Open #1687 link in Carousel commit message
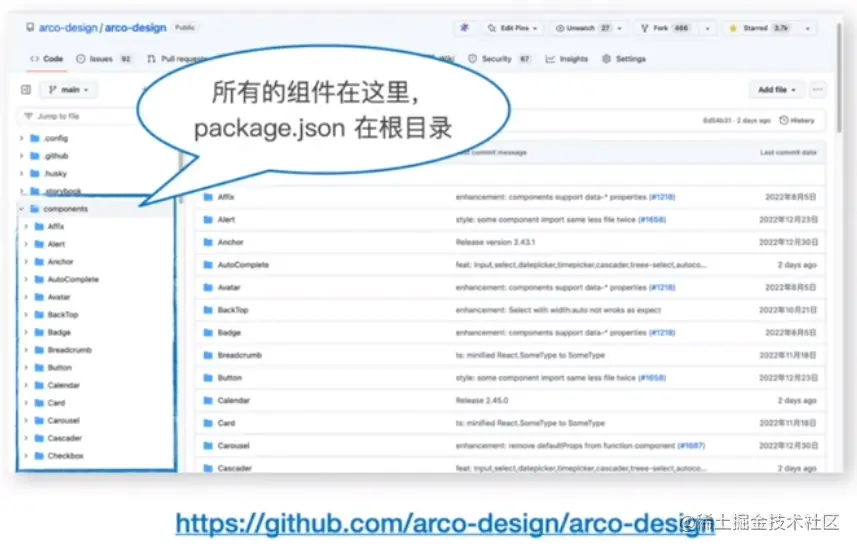The width and height of the screenshot is (857, 550). [691, 446]
